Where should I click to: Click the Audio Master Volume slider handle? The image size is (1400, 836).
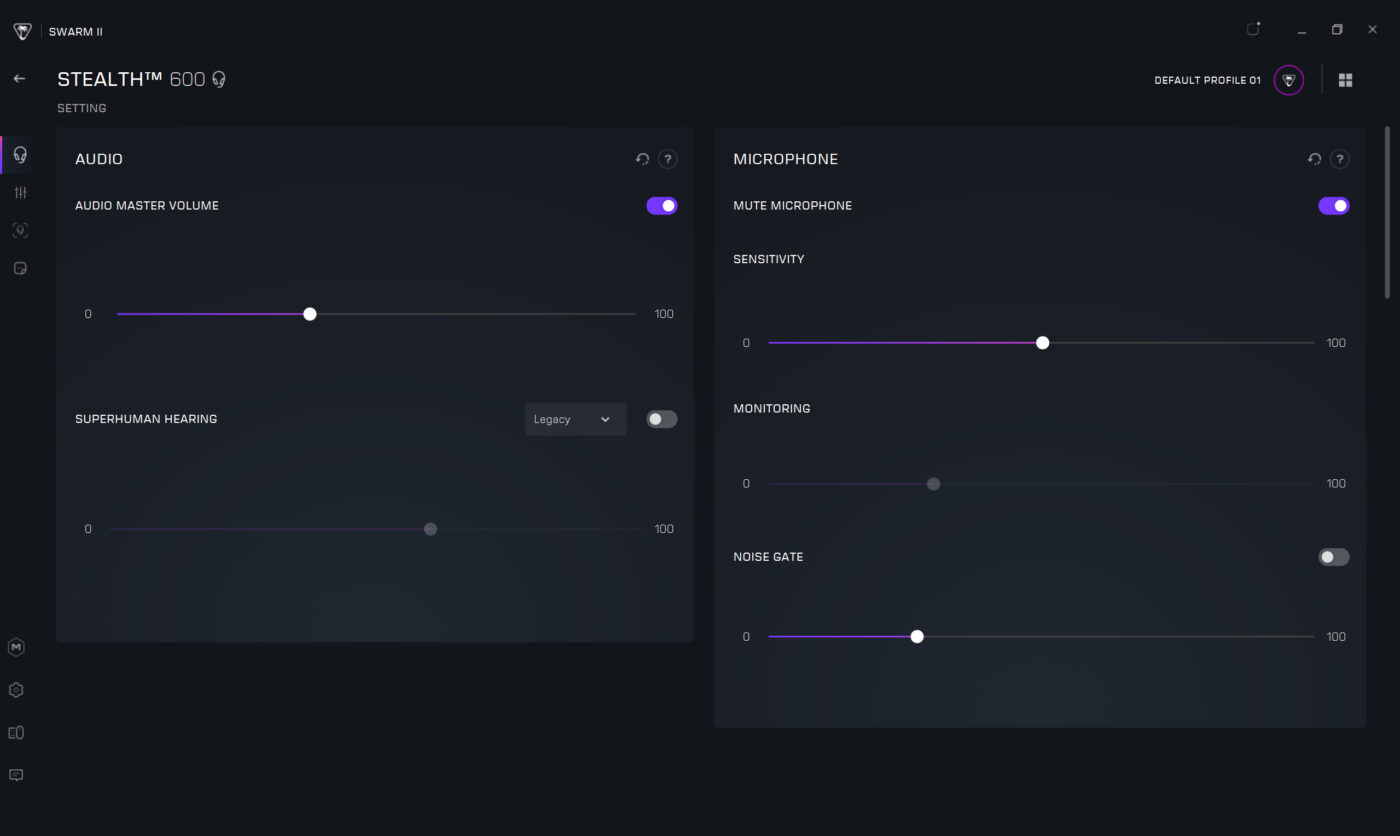pyautogui.click(x=310, y=314)
